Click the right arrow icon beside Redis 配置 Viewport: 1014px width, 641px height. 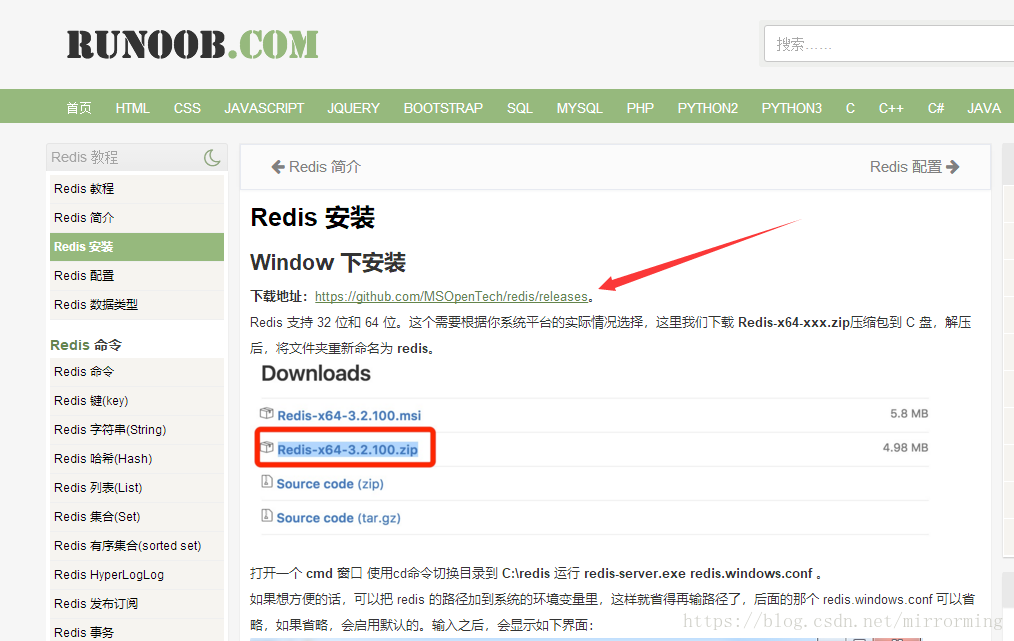pyautogui.click(x=953, y=167)
